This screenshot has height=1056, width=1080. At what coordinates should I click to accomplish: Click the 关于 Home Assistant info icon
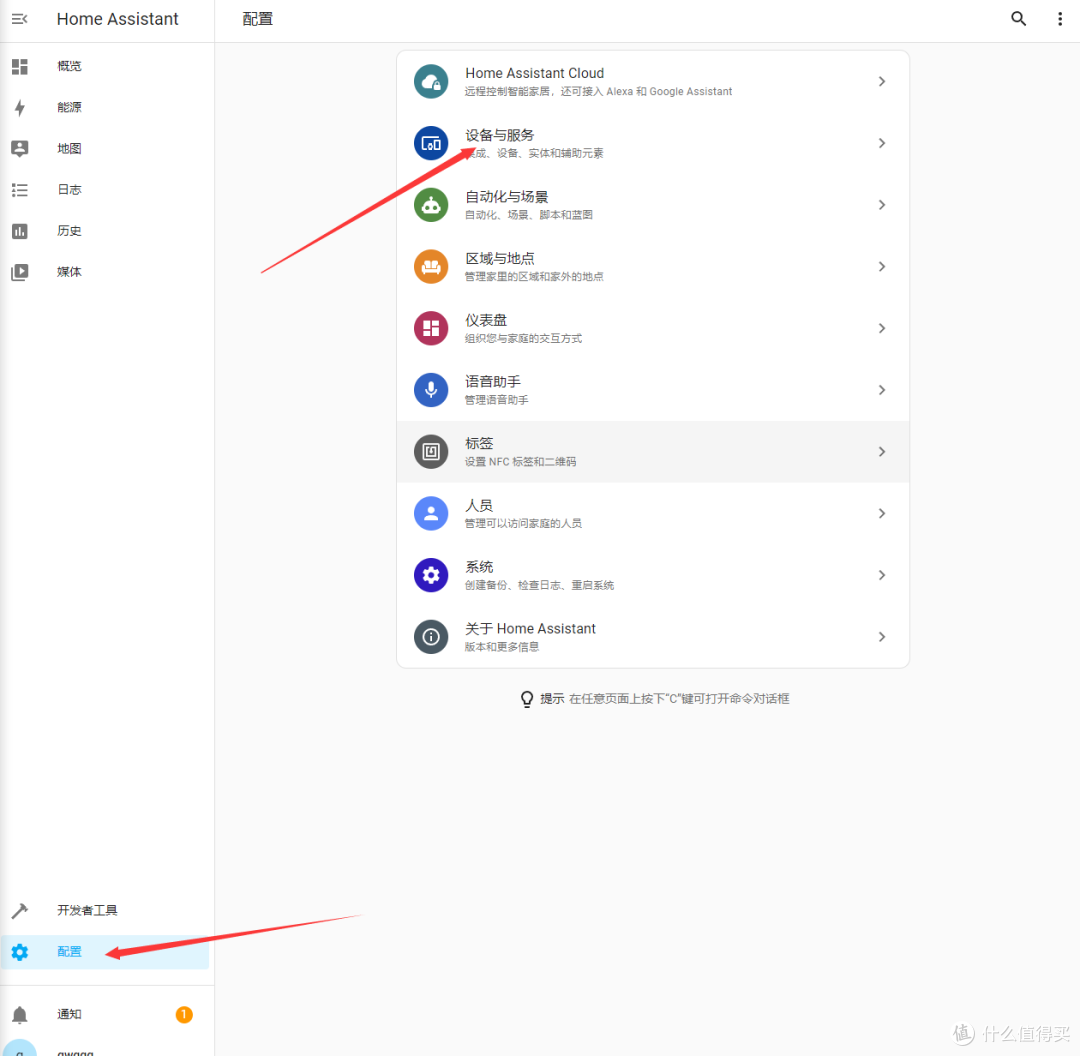tap(431, 636)
